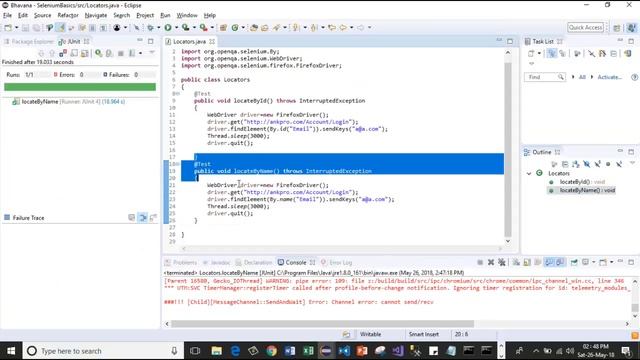Open the New wizard dropdown arrow

point(16,27)
